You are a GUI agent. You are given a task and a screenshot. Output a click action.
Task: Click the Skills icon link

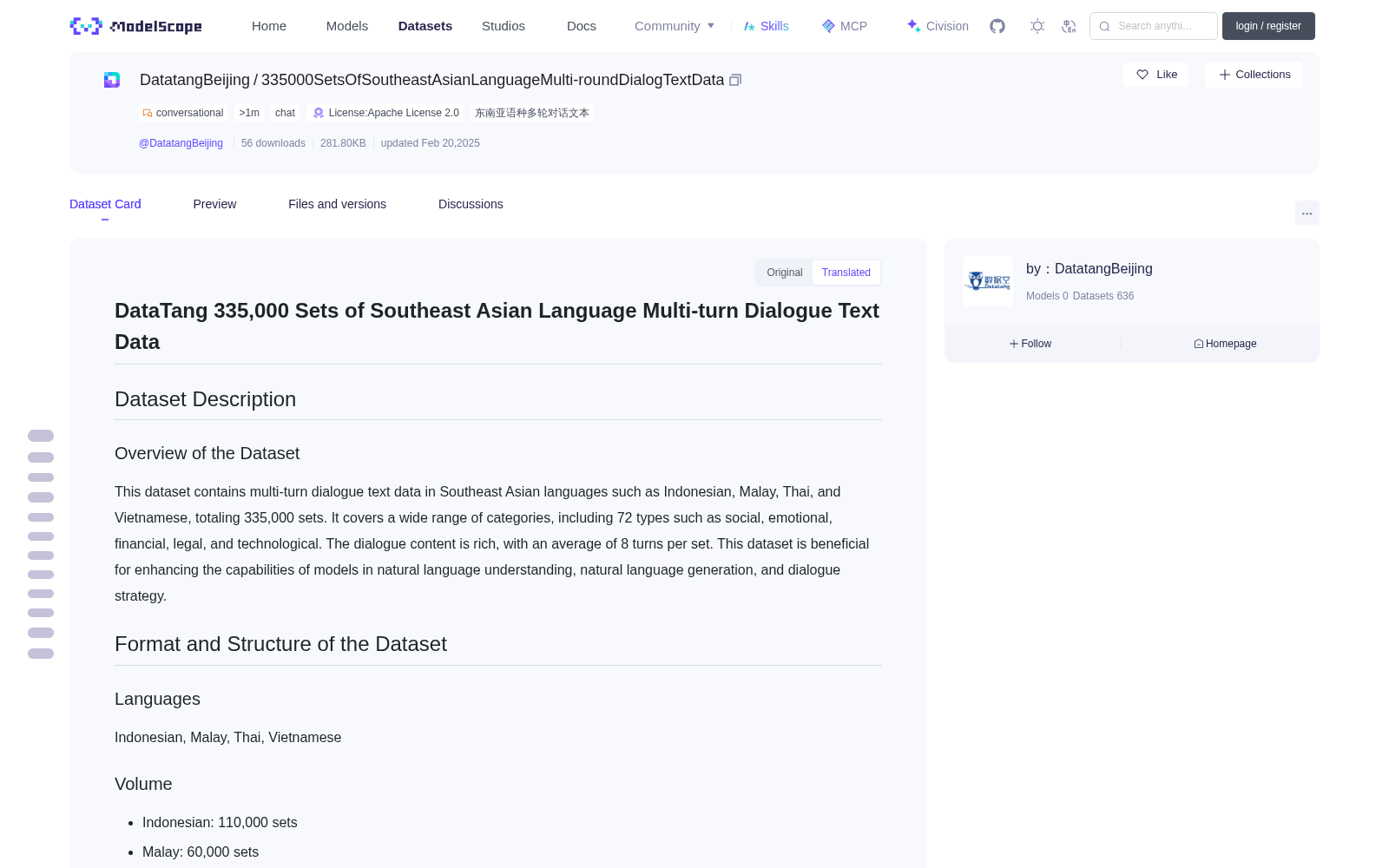(767, 26)
